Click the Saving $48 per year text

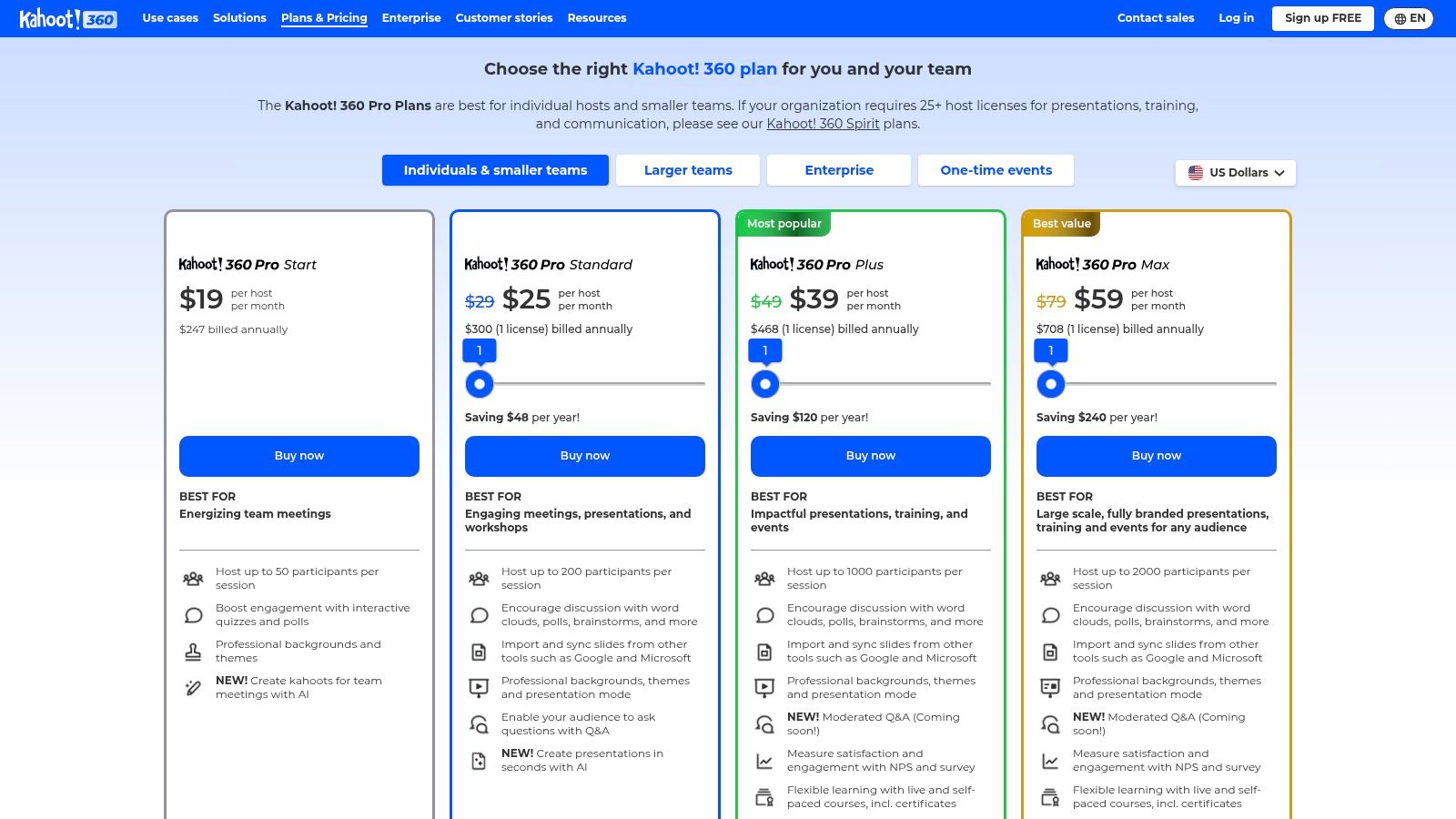pyautogui.click(x=522, y=418)
